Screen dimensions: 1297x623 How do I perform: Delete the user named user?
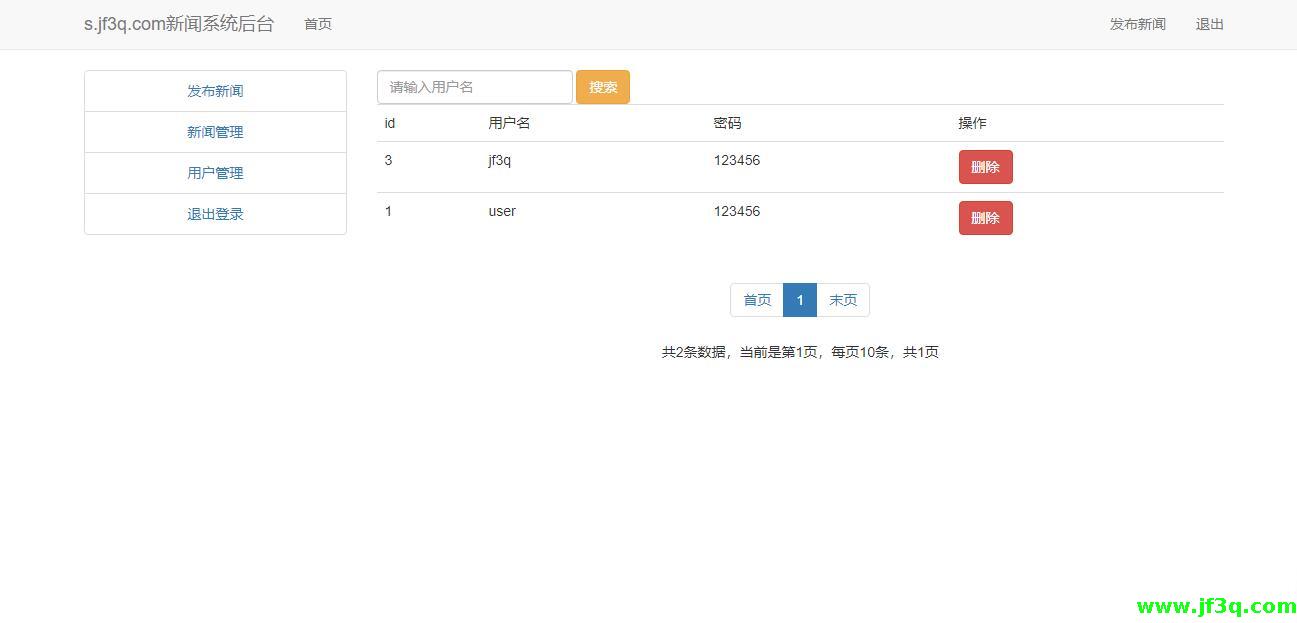tap(985, 217)
